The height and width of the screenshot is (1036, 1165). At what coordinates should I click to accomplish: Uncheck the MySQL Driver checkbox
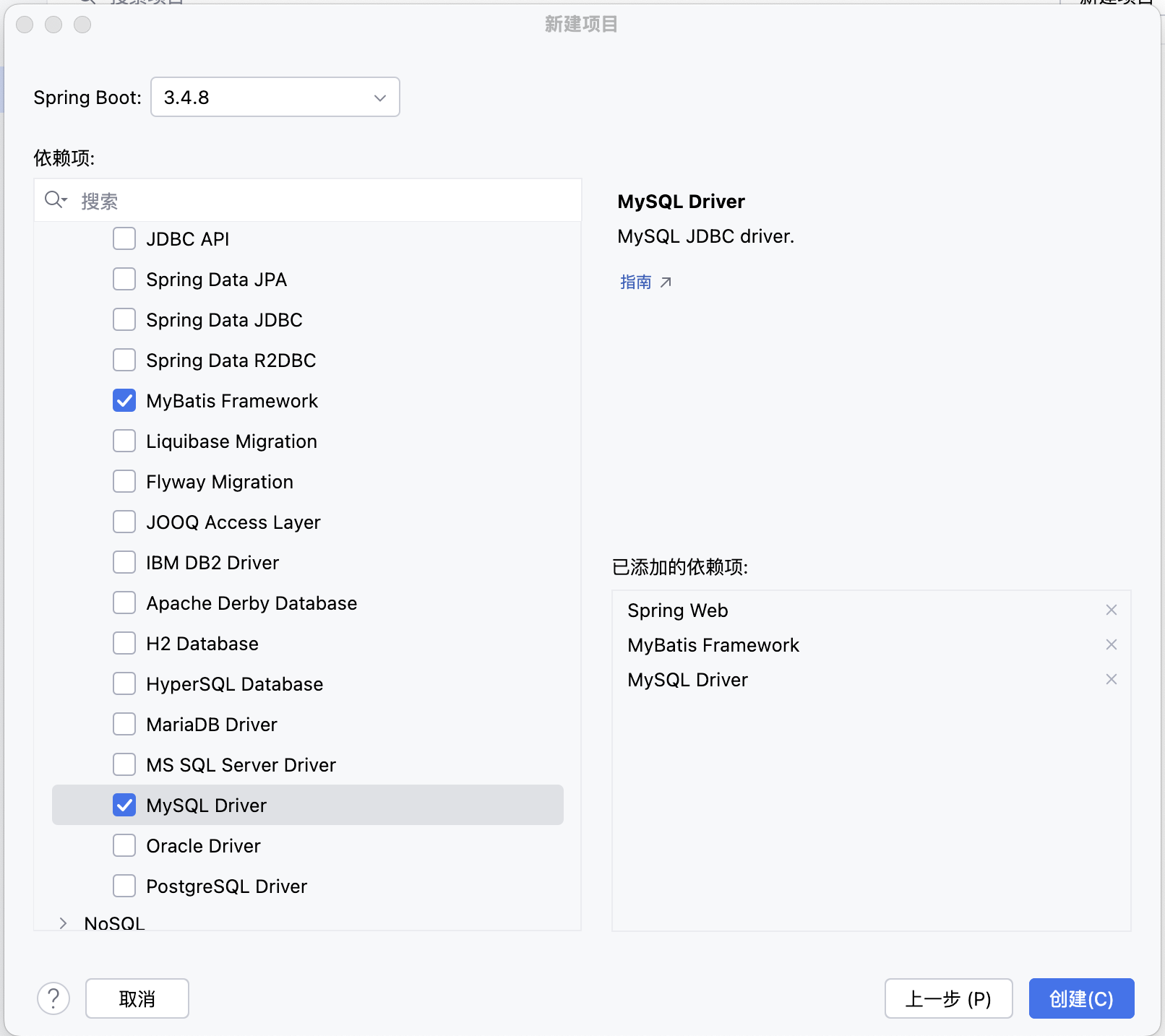point(124,805)
